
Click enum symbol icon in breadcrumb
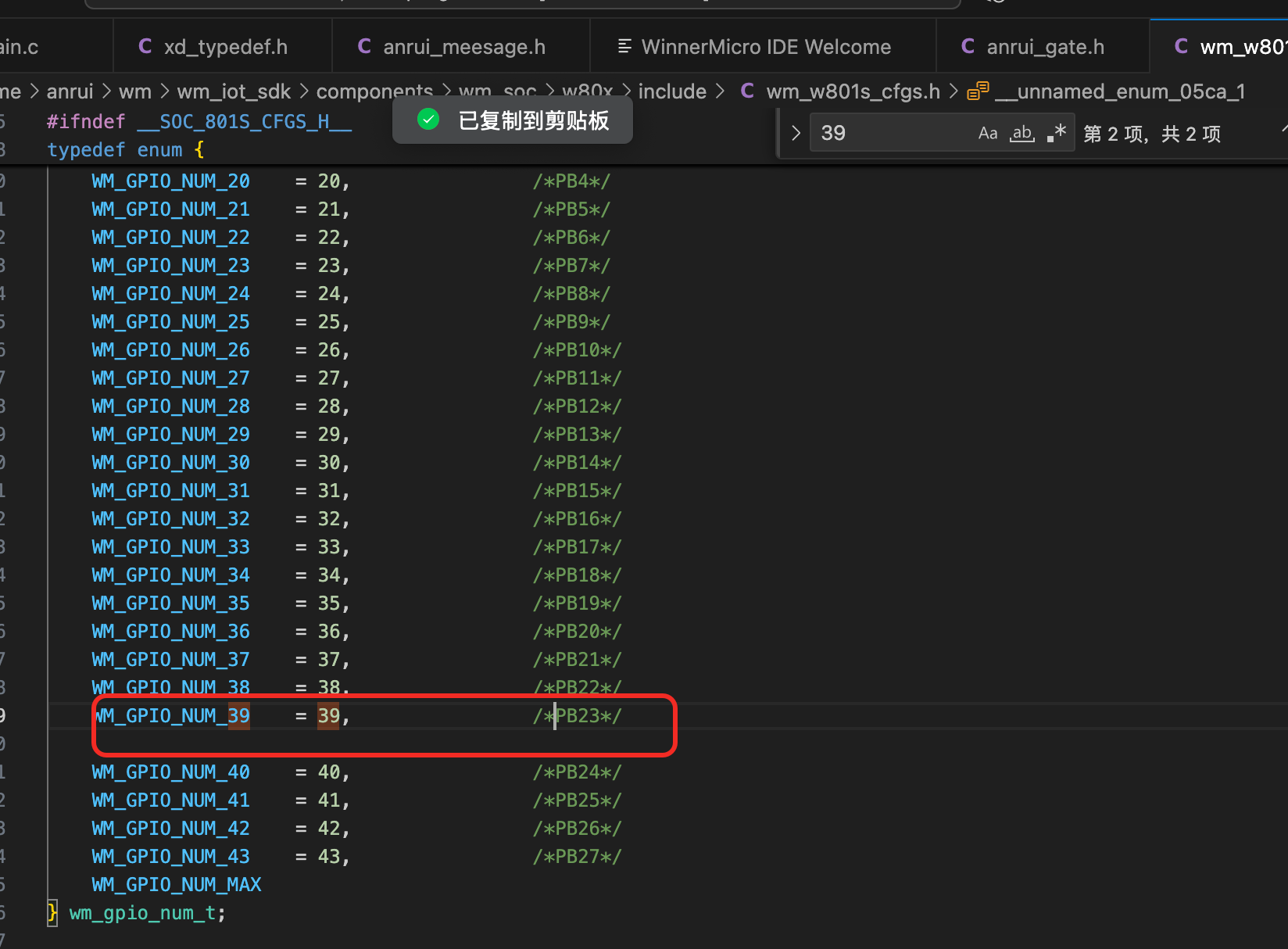(978, 91)
